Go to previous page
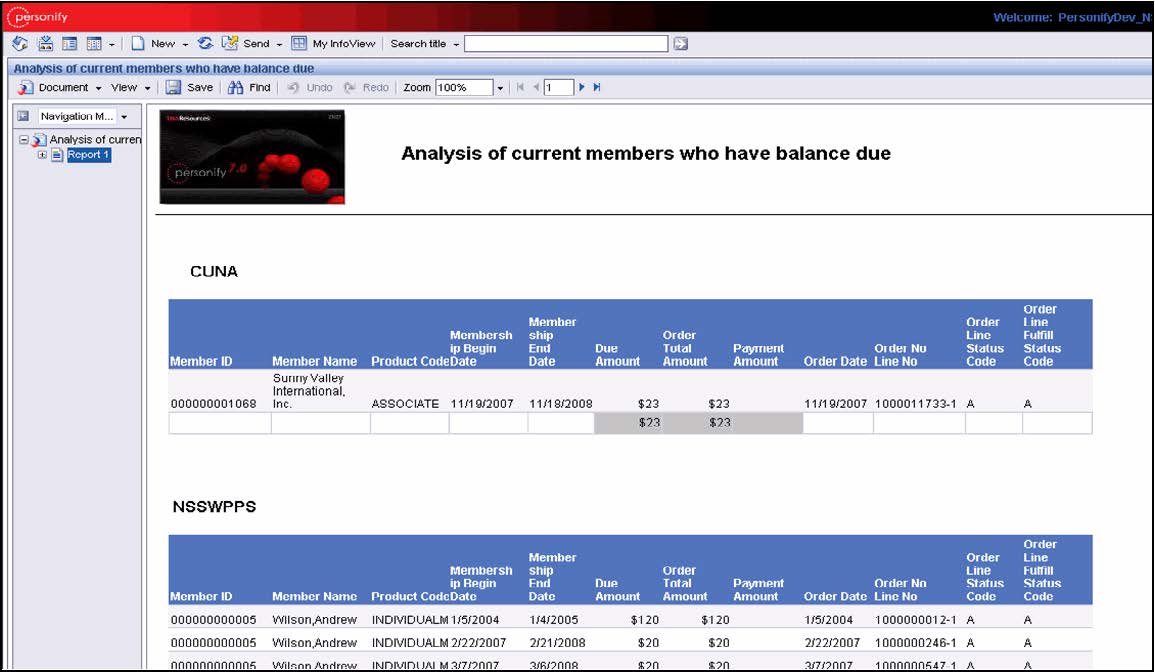This screenshot has width=1155, height=672. pyautogui.click(x=536, y=87)
